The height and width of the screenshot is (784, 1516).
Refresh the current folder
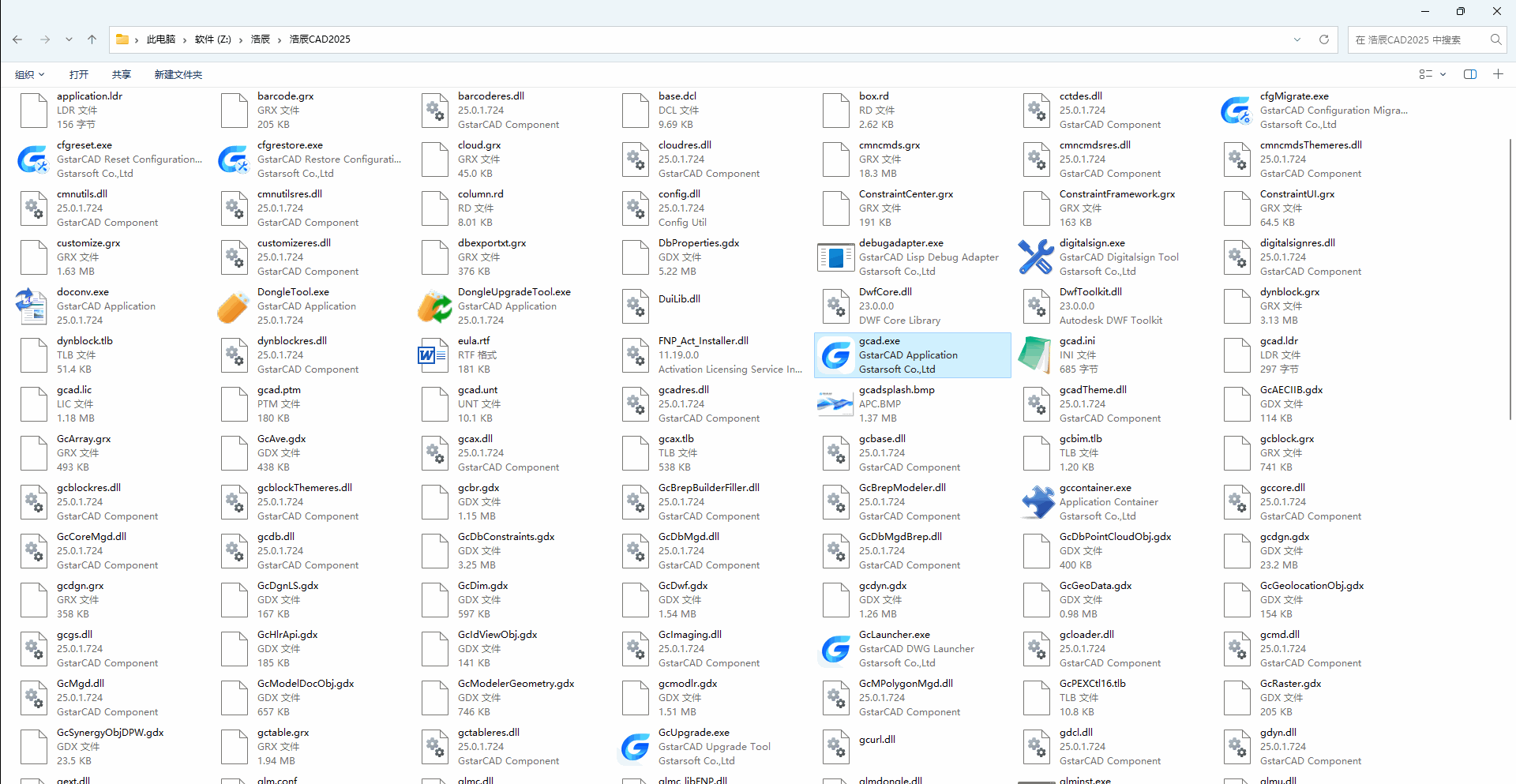point(1324,39)
